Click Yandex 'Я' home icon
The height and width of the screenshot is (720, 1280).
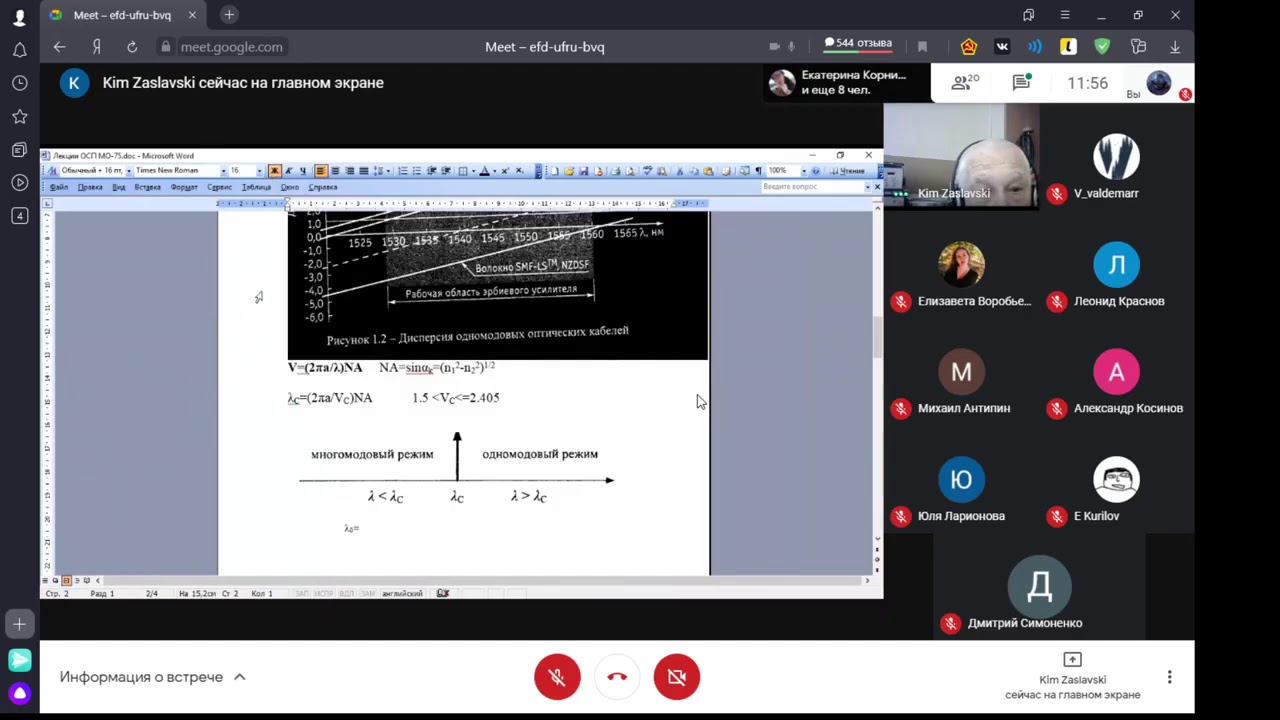point(97,47)
